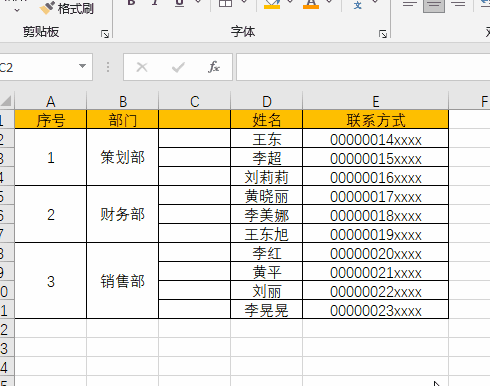490x386 pixels.
Task: Open the 文 phonetic guide tool
Action: [x=357, y=5]
